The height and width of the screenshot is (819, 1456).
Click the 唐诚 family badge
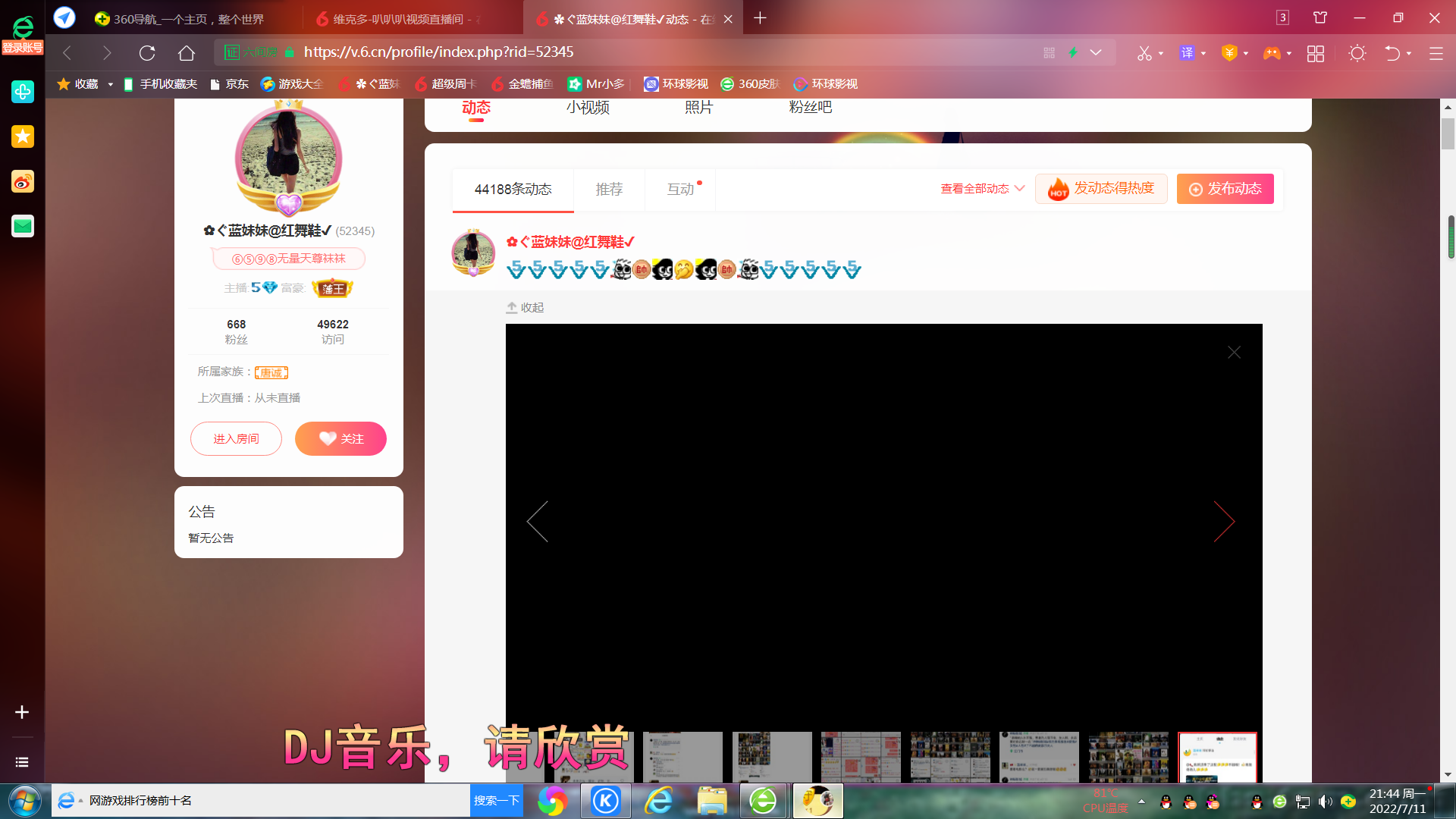point(271,372)
